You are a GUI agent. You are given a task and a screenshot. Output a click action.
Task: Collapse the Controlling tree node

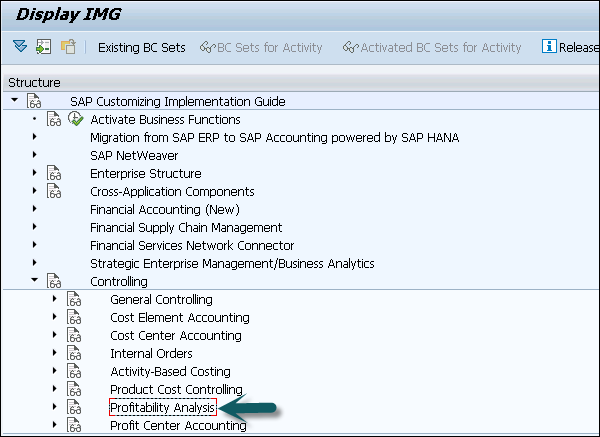[34, 282]
